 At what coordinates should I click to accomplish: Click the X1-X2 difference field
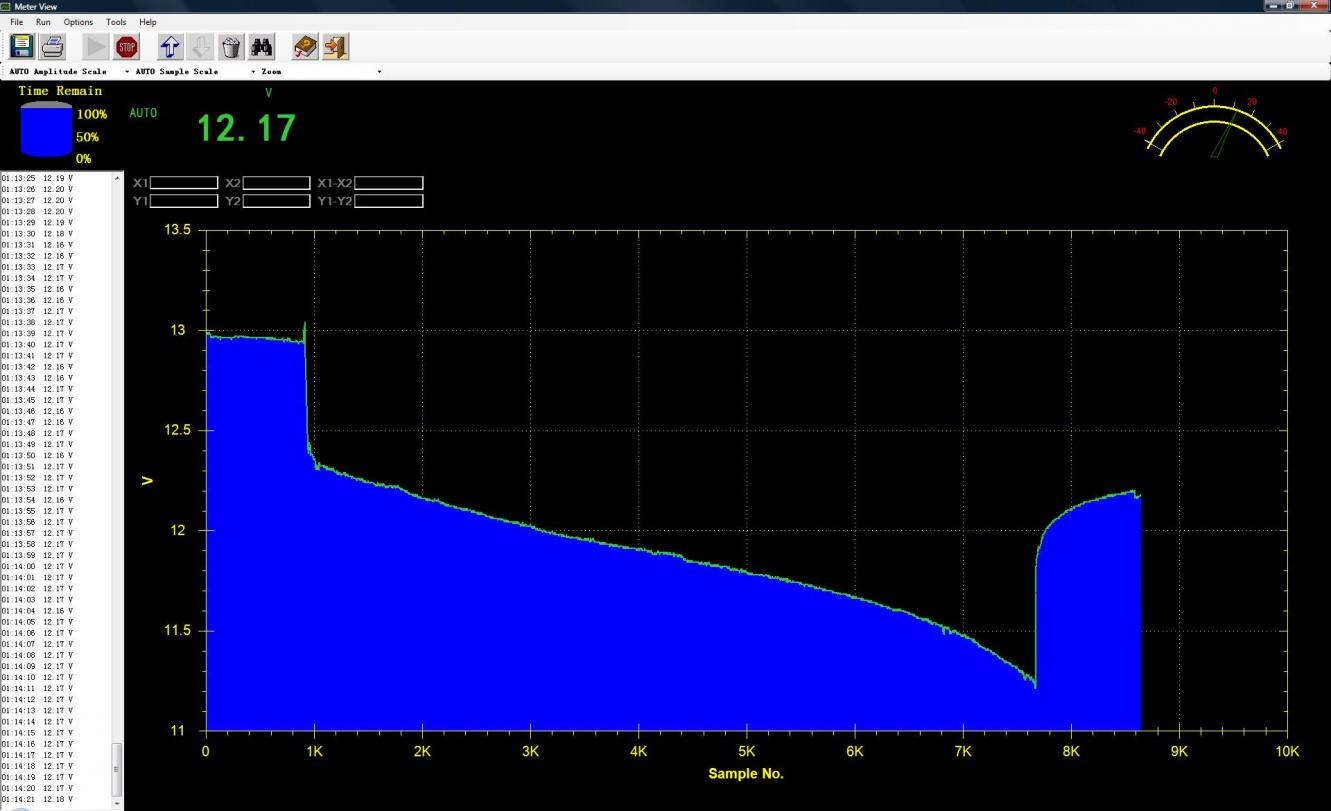tap(389, 183)
